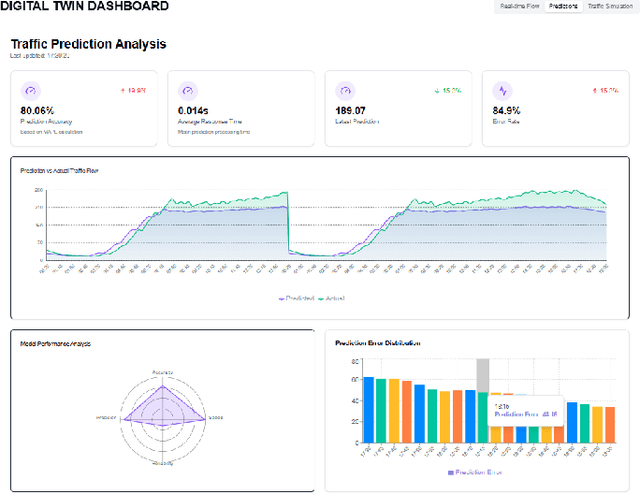Click the highlighted gray bar in Error Distribution chart
This screenshot has width=640, height=494.
482,375
